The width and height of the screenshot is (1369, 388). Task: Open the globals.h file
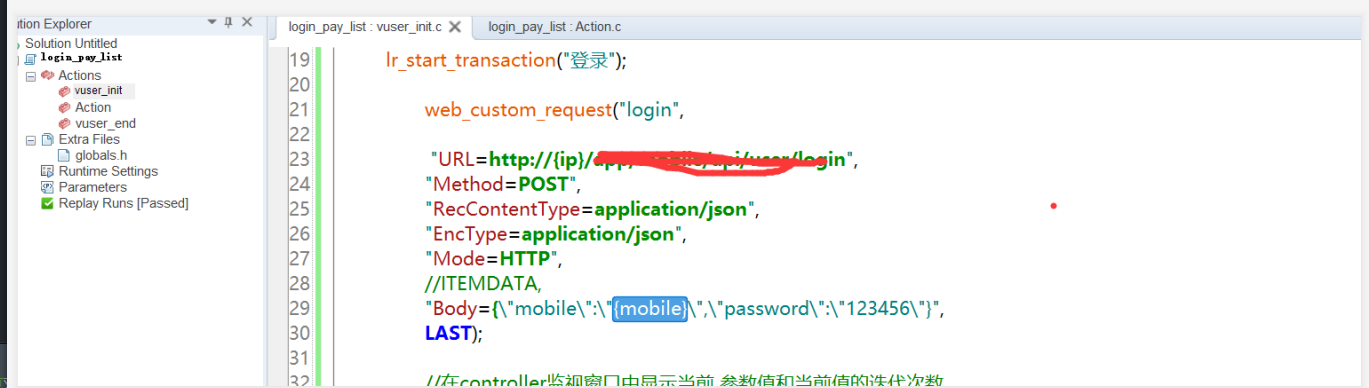coord(101,155)
